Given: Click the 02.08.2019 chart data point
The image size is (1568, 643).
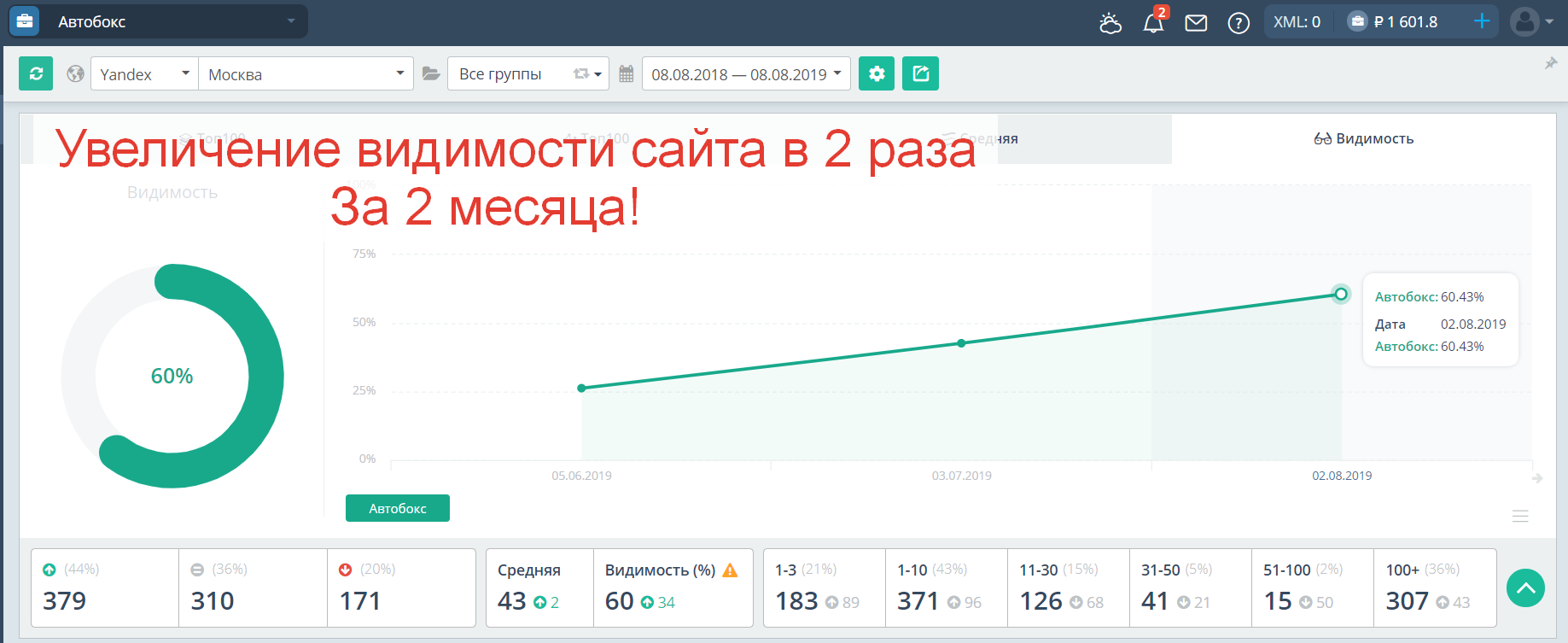Looking at the screenshot, I should [1341, 294].
